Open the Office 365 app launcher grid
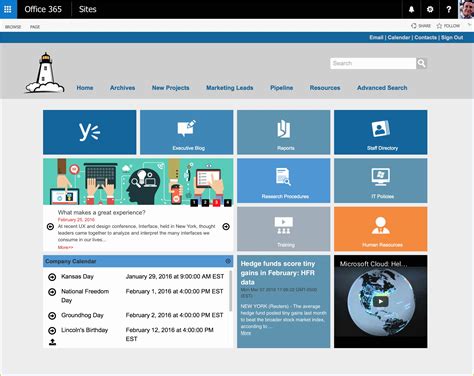 pyautogui.click(x=8, y=9)
